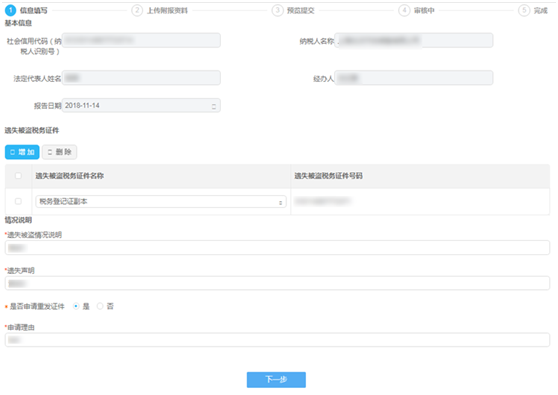This screenshot has height=395, width=558.
Task: Click the 信息填写 step label
Action: click(x=33, y=11)
